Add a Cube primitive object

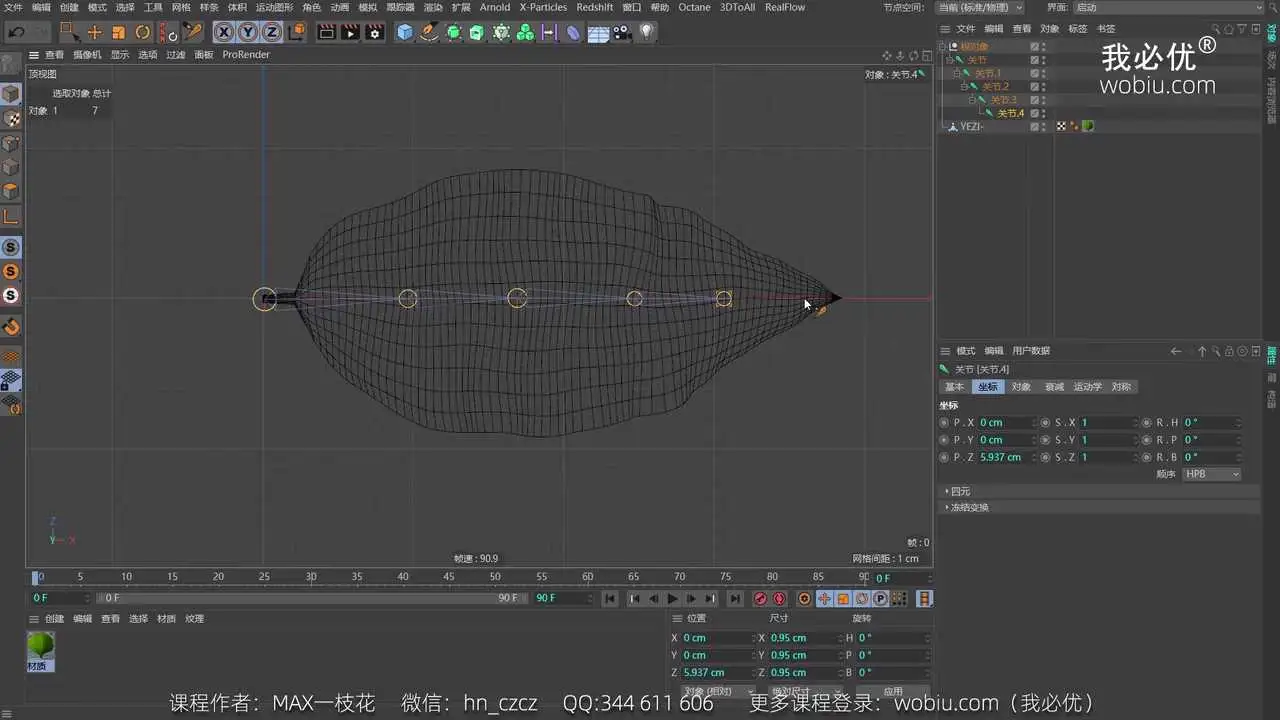[405, 32]
